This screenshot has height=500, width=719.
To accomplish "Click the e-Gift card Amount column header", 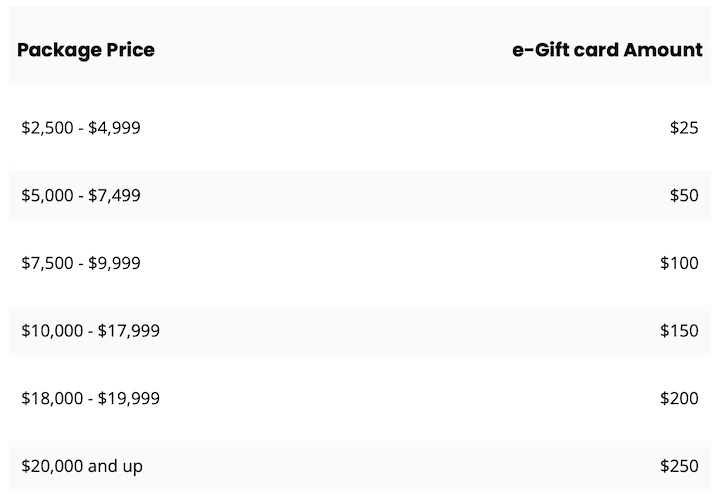I will pyautogui.click(x=607, y=49).
